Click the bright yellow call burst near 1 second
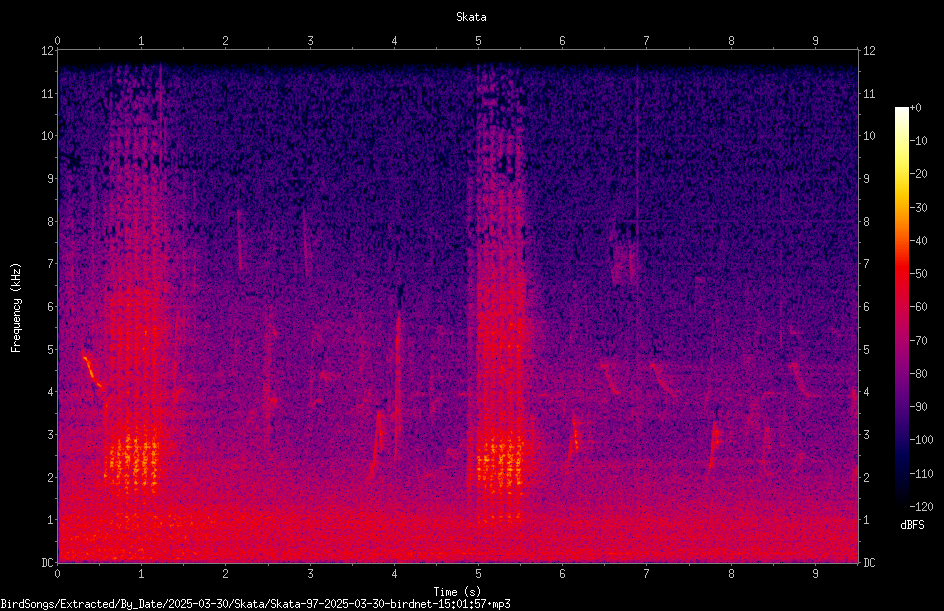944x611 pixels. (131, 461)
